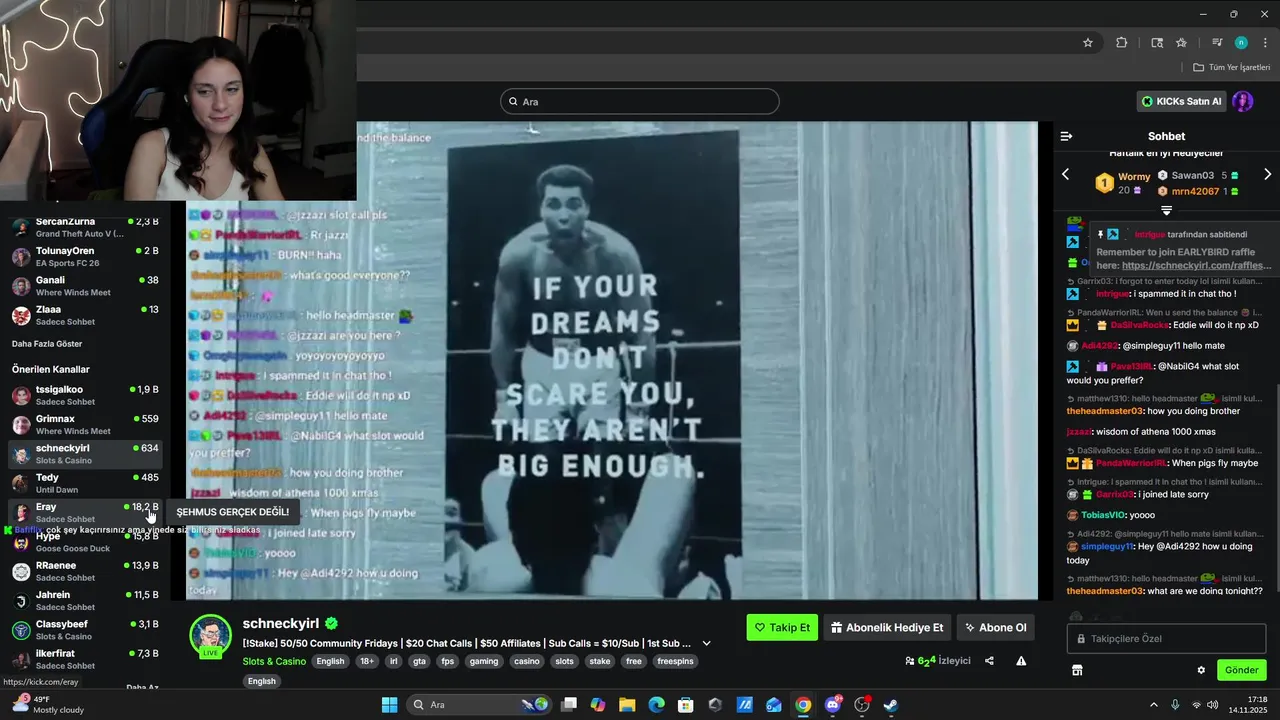
Task: Open Eray channel in sidebar
Action: (85, 512)
